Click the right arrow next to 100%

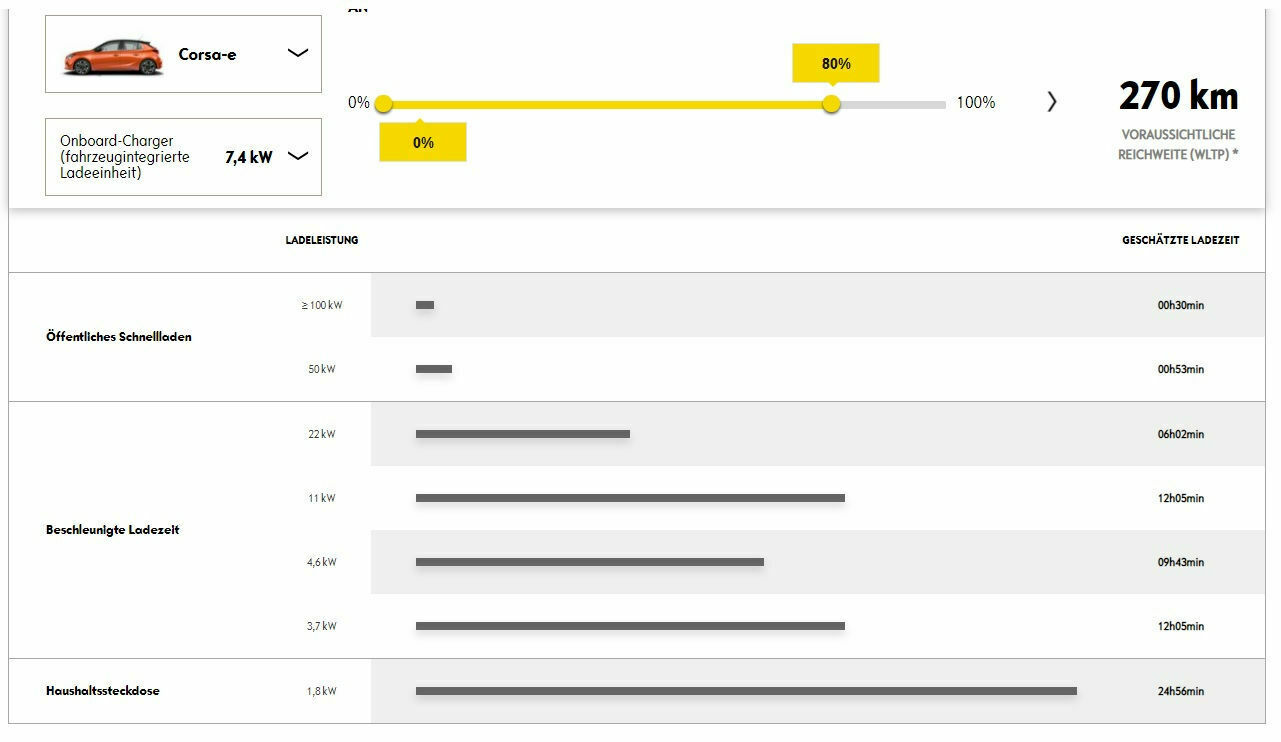pos(1051,102)
